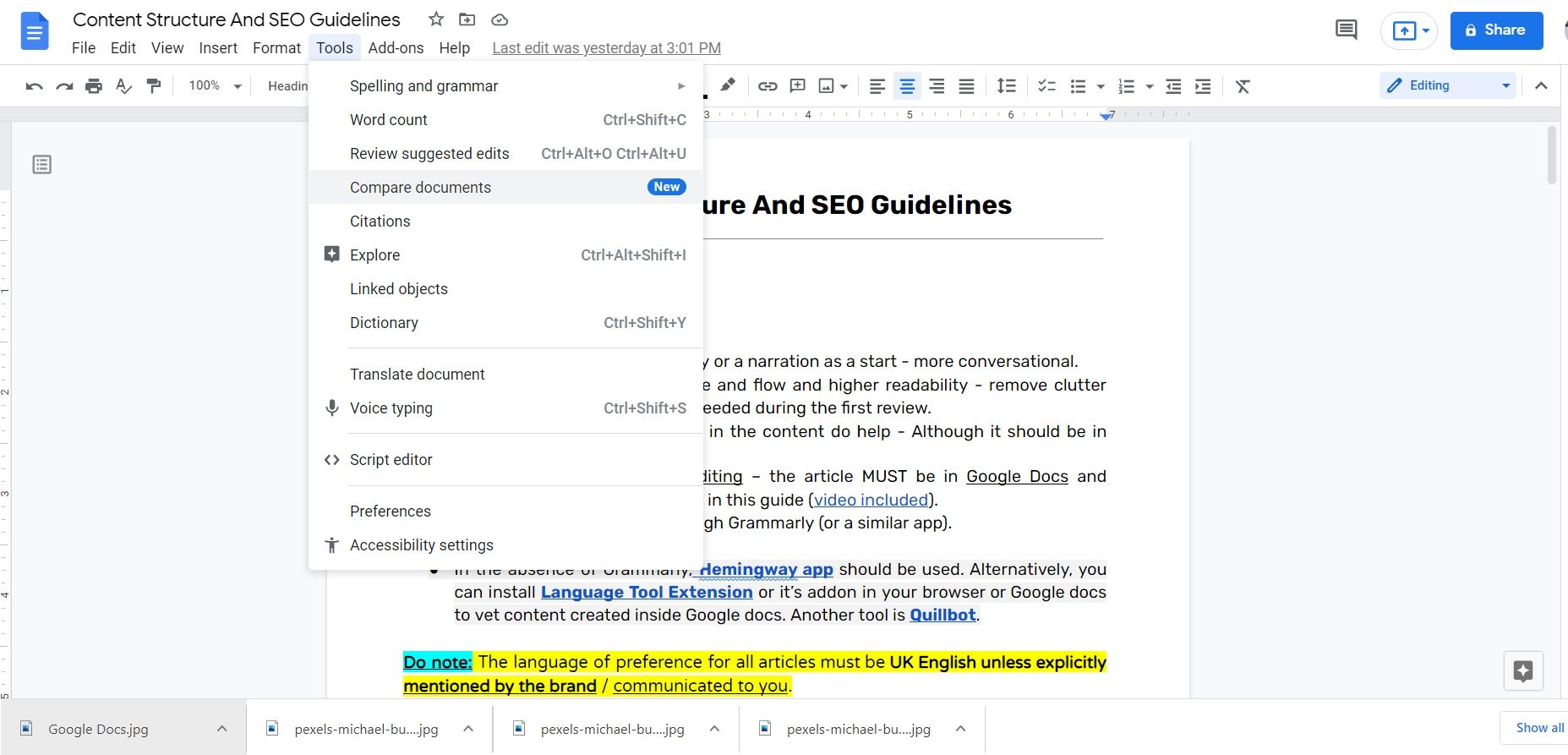Star the document
Viewport: 1568px width, 755px height.
point(436,19)
